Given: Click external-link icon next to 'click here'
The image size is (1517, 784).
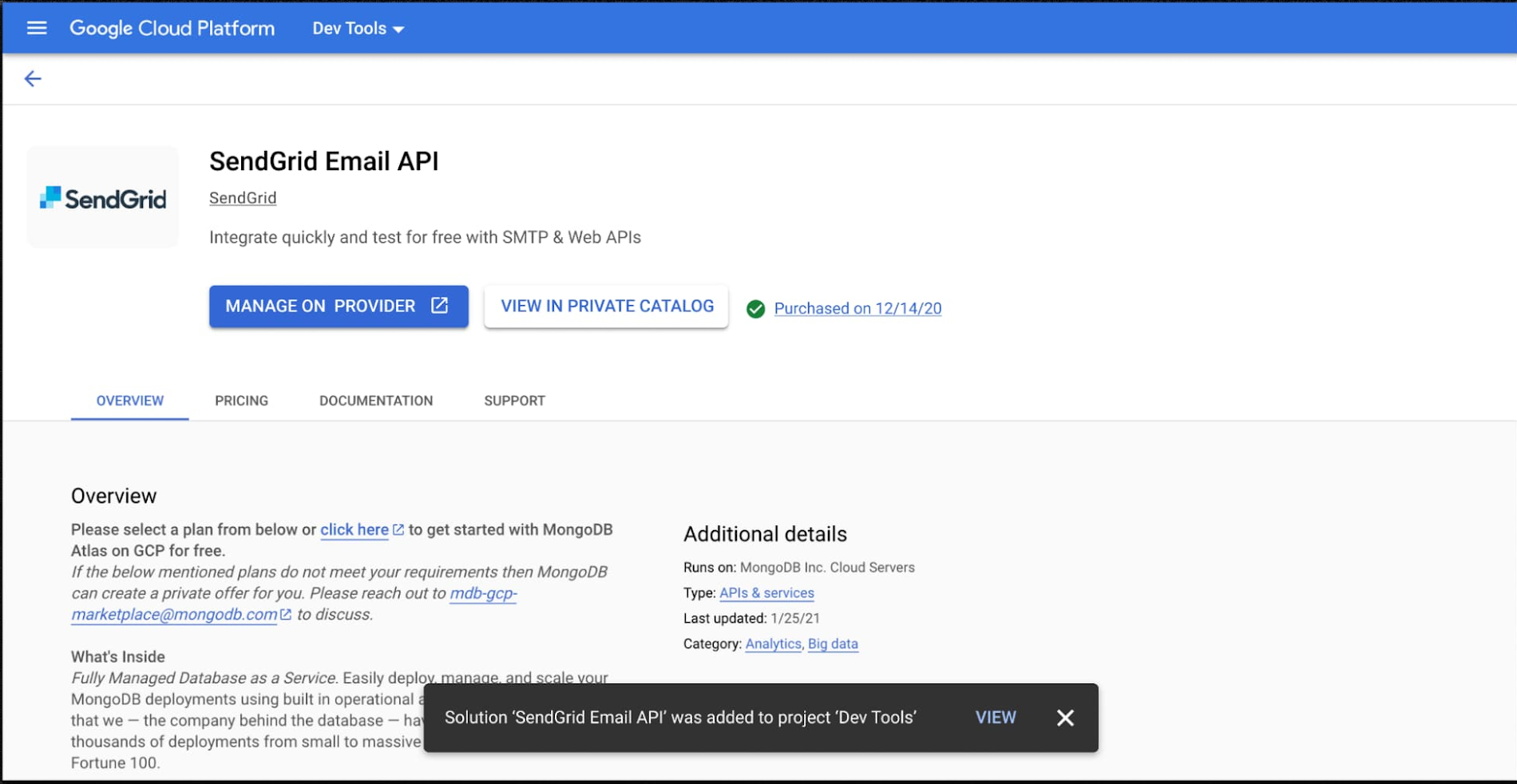Looking at the screenshot, I should pos(398,529).
